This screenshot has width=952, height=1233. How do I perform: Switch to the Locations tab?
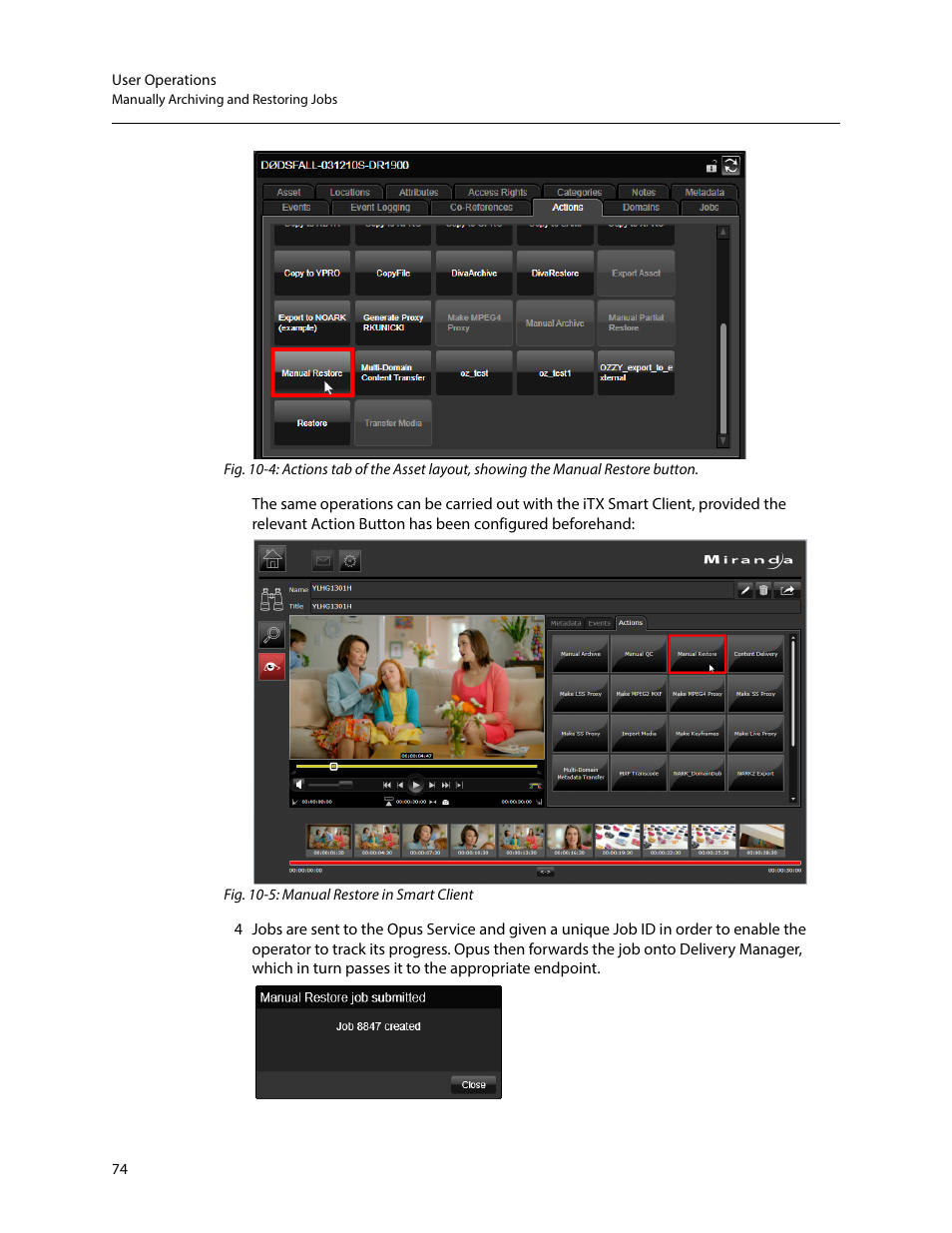(x=349, y=192)
